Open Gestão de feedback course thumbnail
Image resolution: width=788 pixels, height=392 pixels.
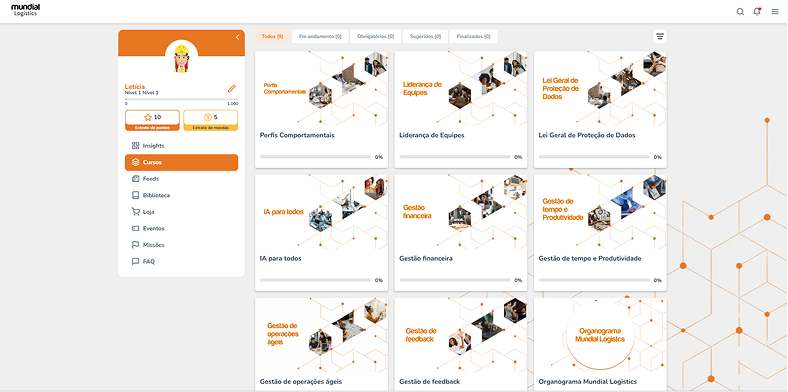tap(461, 335)
